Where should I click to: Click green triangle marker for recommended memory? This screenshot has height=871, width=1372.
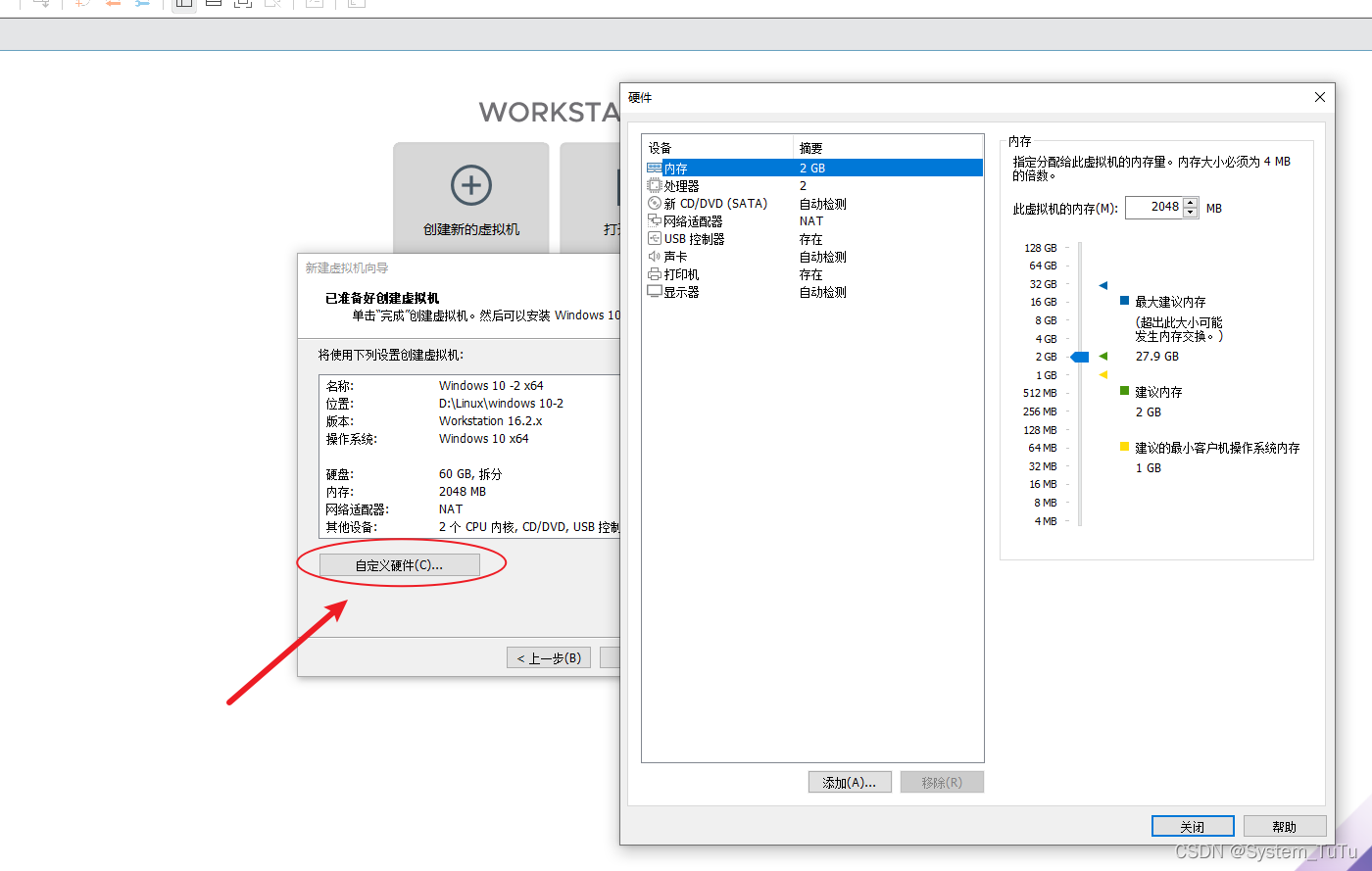click(x=1103, y=356)
